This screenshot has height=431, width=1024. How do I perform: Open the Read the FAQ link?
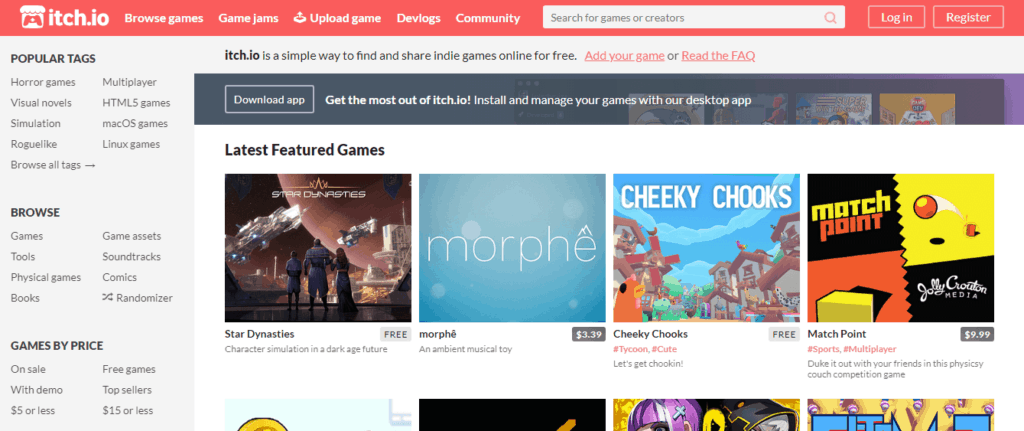[718, 56]
